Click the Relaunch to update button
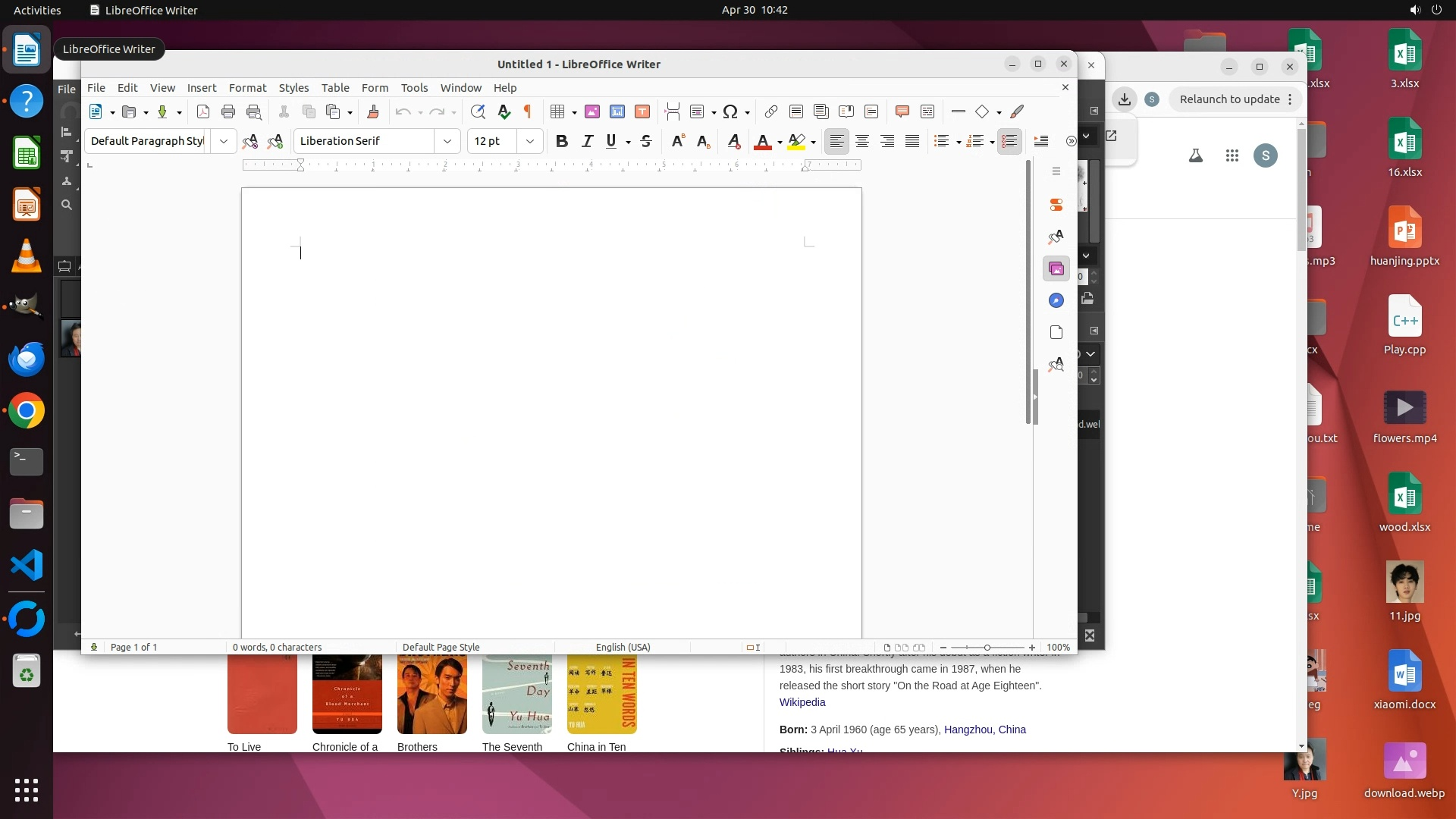The image size is (1456, 819). pos(1229,99)
